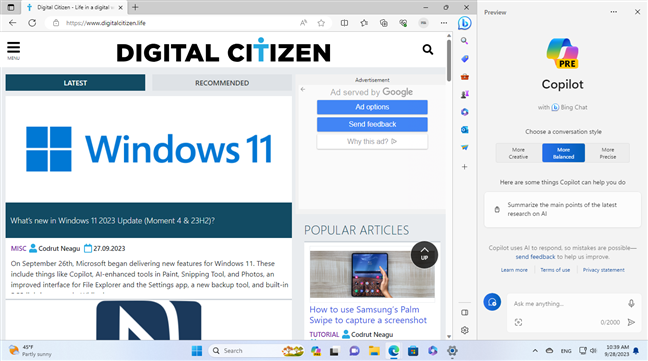
Task: Open Copilot from Windows taskbar
Action: point(316,351)
